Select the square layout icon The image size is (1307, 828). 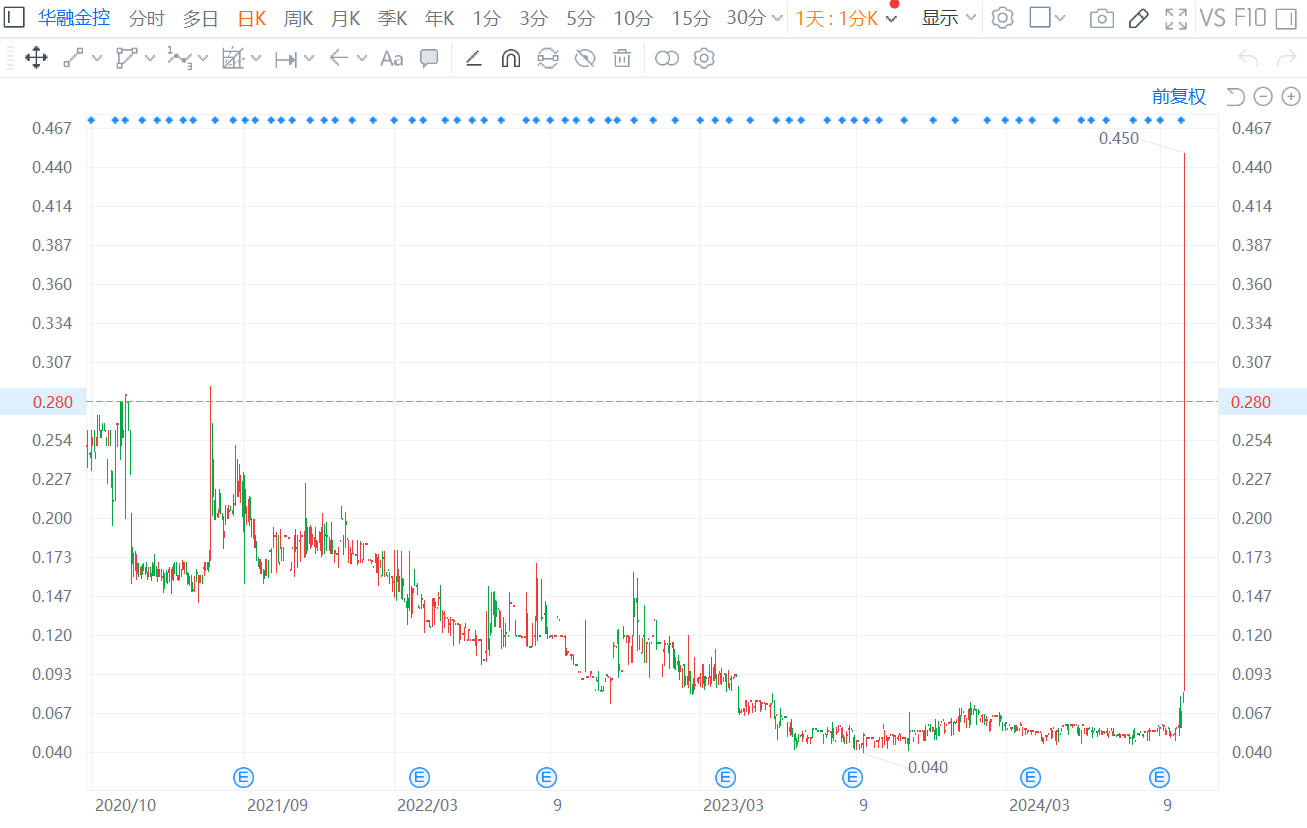point(1040,17)
